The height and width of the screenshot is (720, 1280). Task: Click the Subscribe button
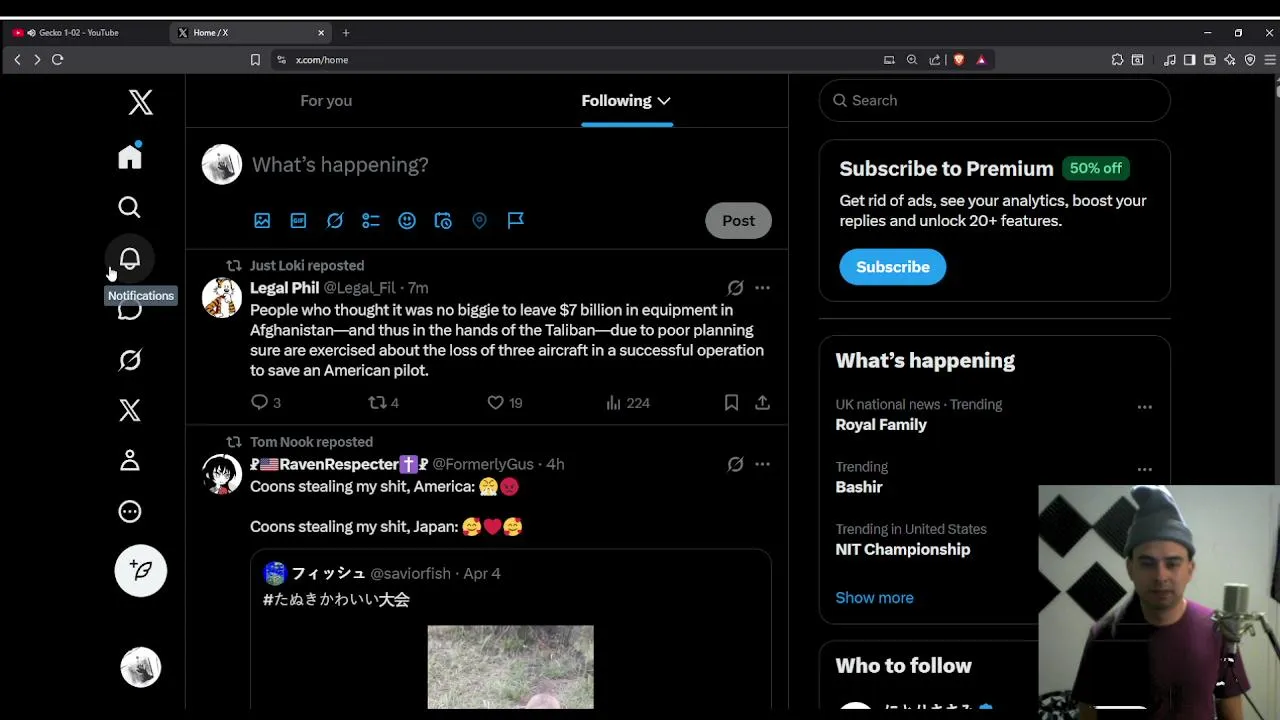pyautogui.click(x=893, y=267)
